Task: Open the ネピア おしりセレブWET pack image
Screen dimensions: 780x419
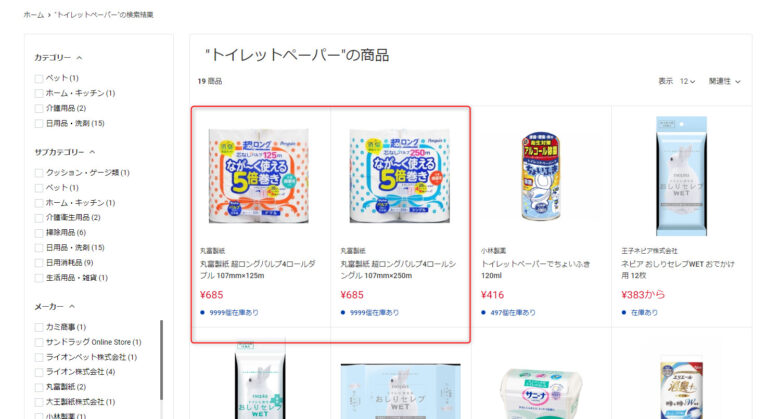Action: (681, 176)
